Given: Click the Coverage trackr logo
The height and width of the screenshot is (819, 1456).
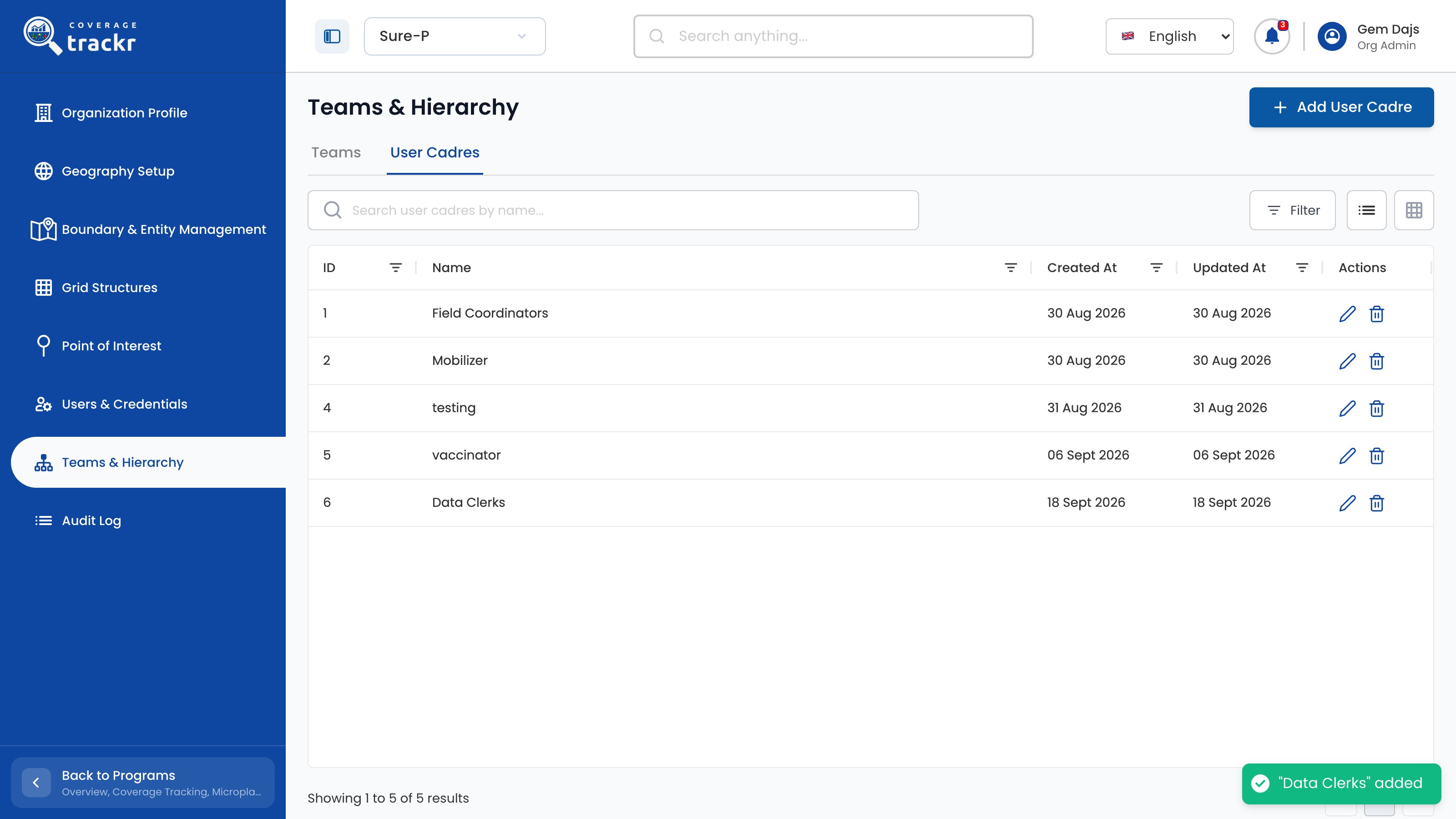Looking at the screenshot, I should tap(81, 35).
